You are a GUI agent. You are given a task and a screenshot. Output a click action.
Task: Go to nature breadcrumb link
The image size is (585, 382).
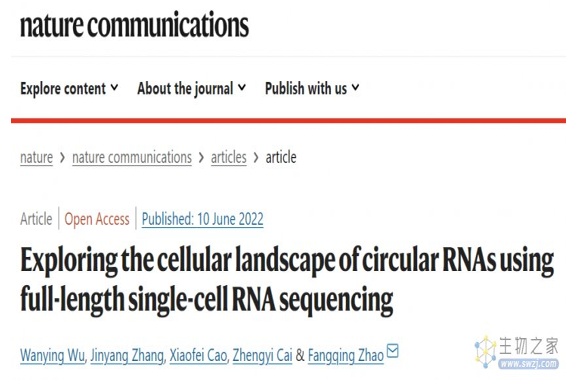click(x=37, y=157)
